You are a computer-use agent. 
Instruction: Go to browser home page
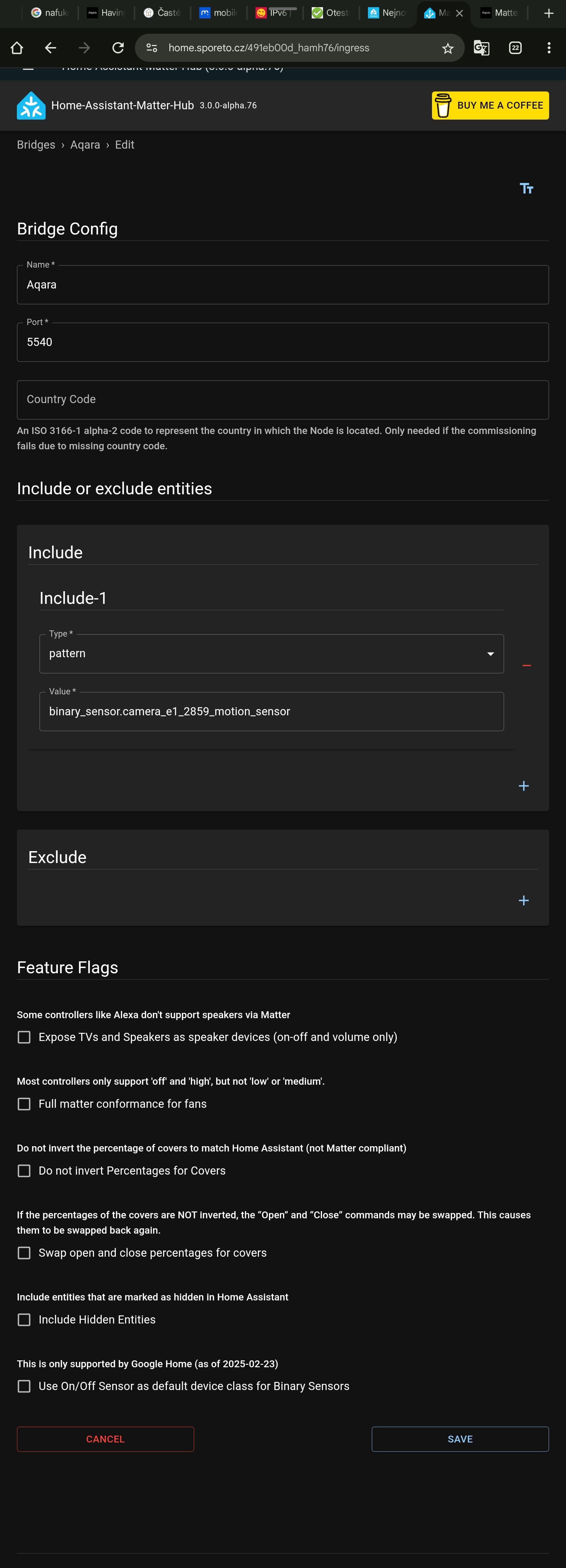point(17,47)
